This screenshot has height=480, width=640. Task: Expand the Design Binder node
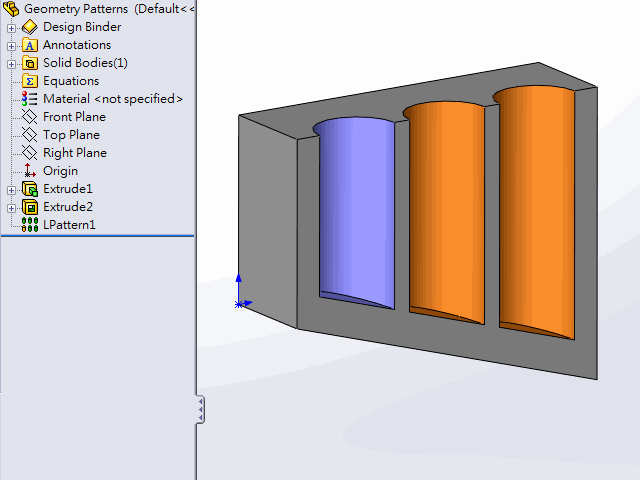pos(11,28)
